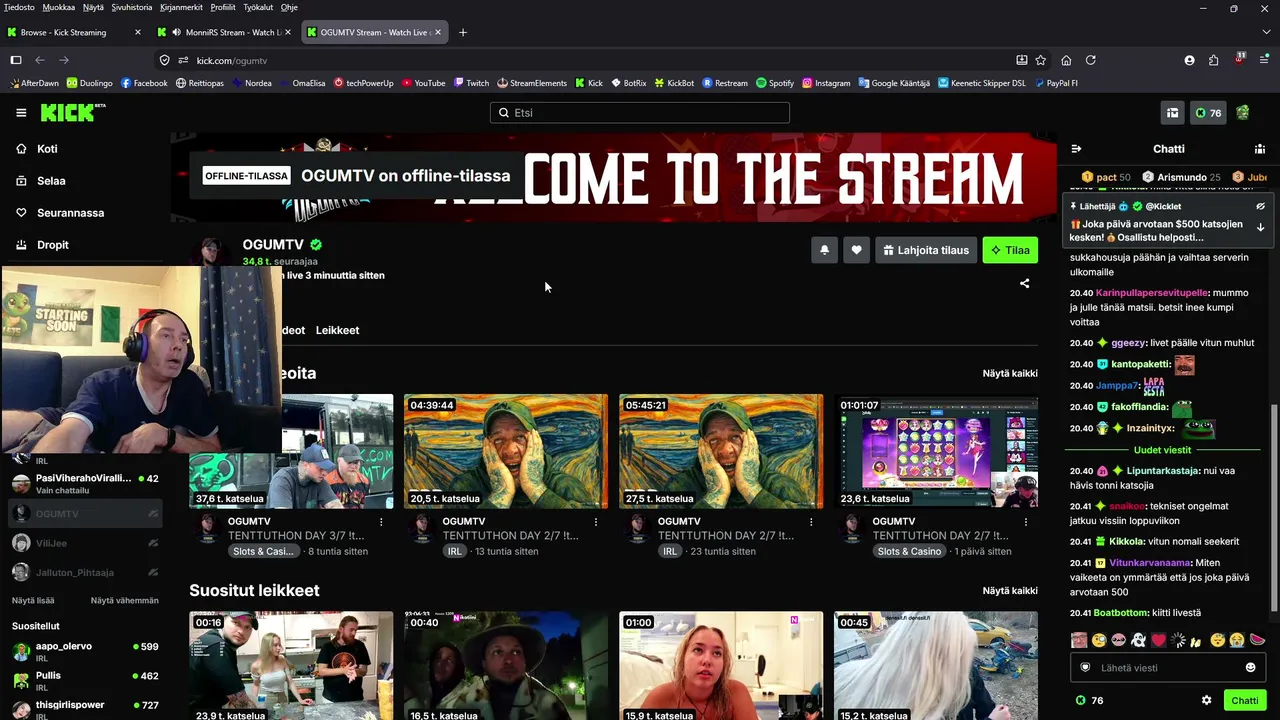Image resolution: width=1280 pixels, height=720 pixels.
Task: Play the 00:16 clip thumbnail
Action: [291, 666]
